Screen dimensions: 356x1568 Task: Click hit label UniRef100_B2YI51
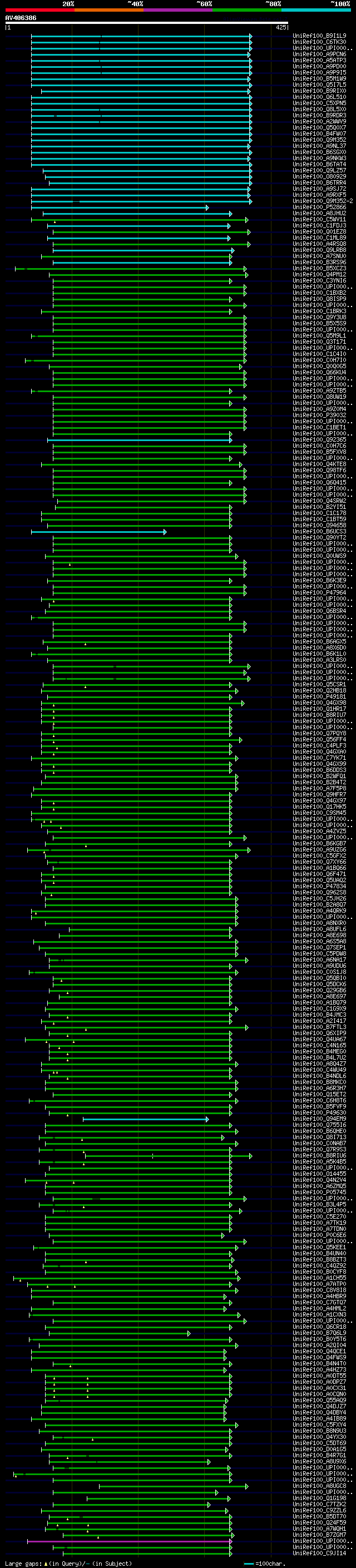tap(319, 506)
